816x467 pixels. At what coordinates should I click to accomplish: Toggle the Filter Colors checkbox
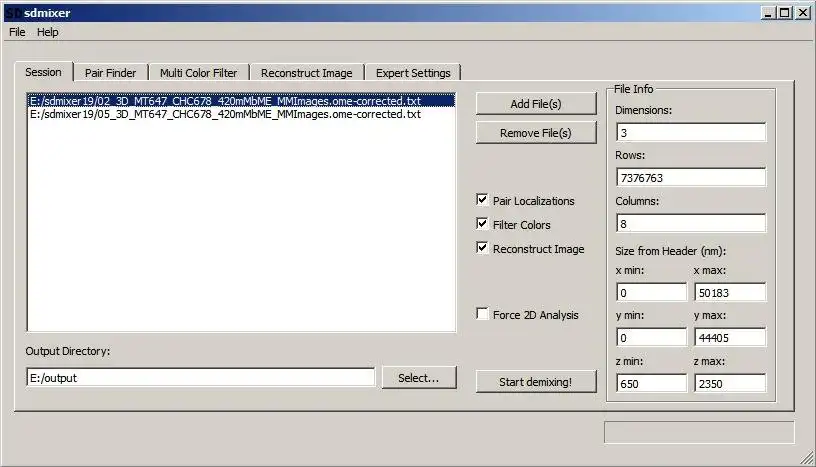[482, 223]
